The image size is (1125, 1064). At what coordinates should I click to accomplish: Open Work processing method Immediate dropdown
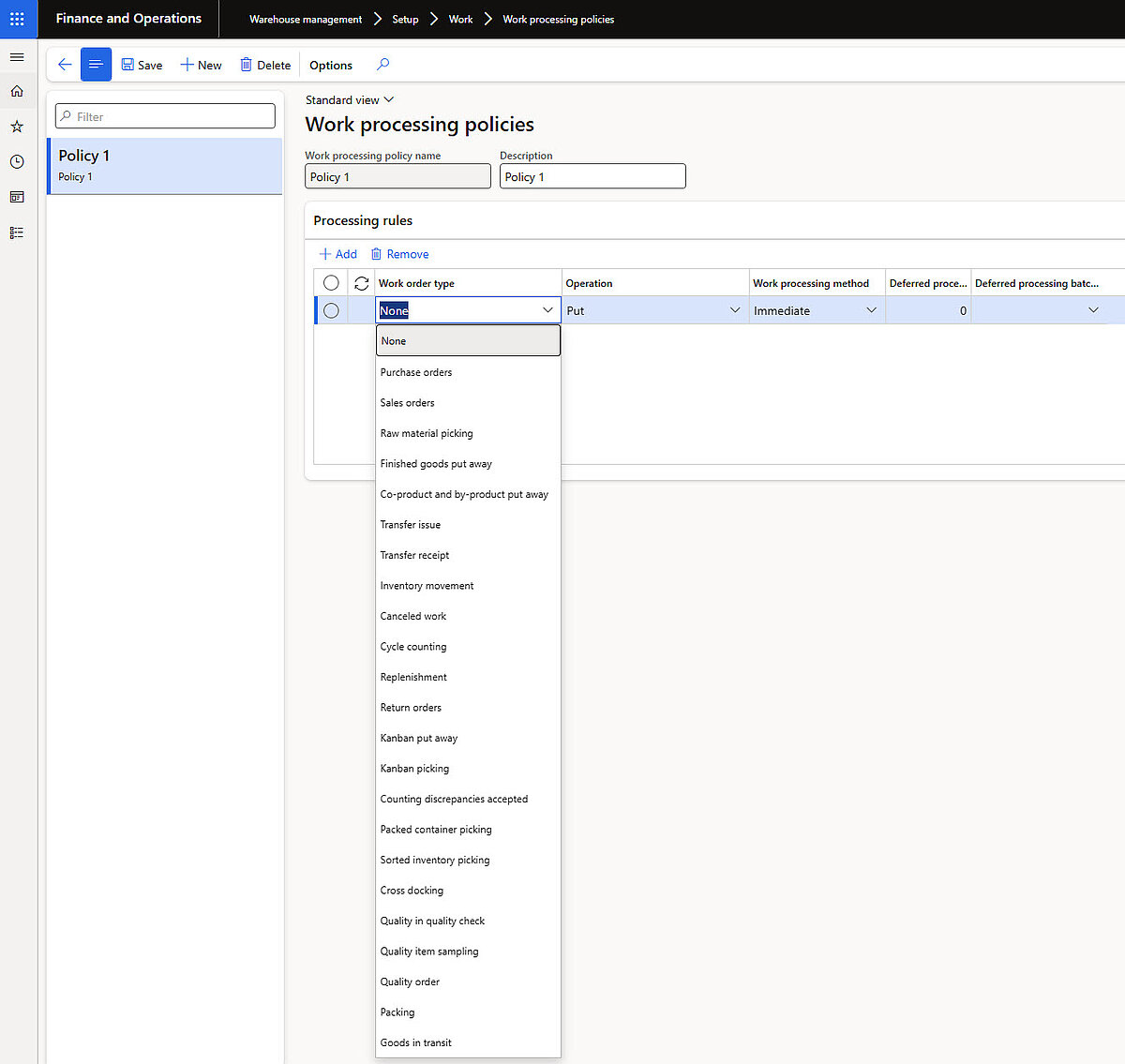tap(871, 310)
